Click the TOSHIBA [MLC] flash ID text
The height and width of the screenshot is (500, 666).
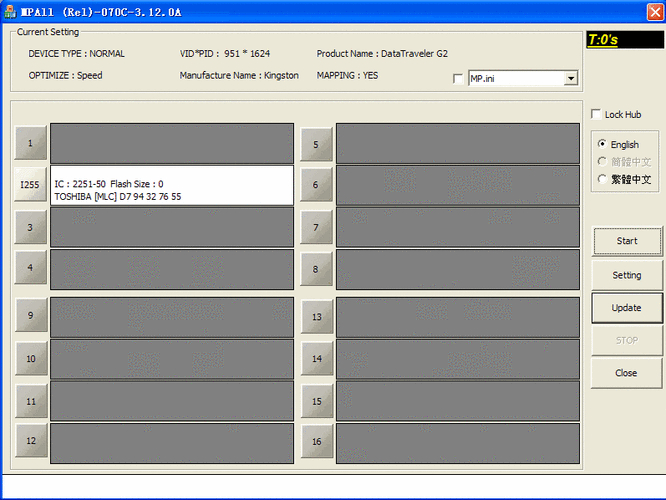[x=118, y=197]
